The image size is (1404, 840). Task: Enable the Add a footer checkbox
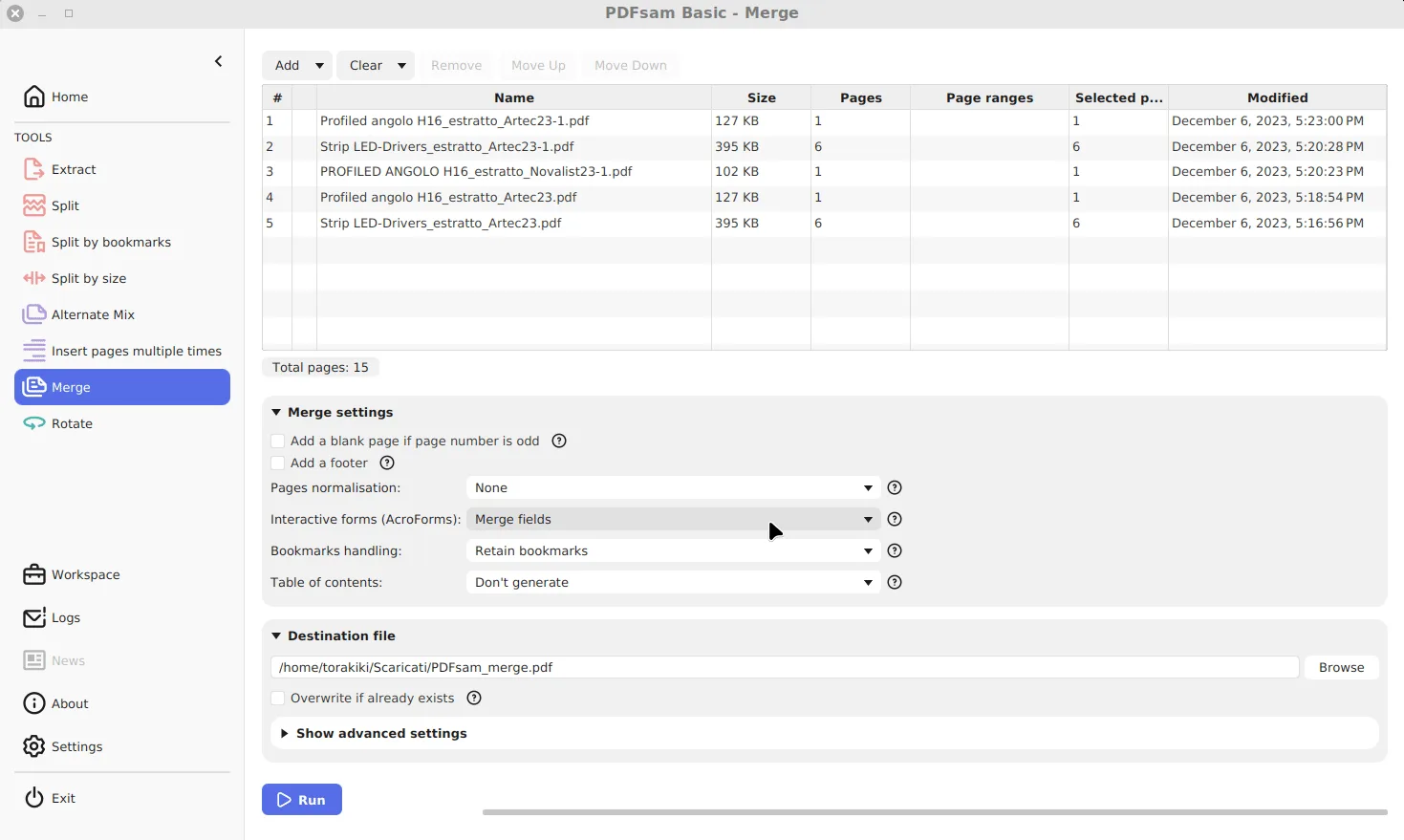278,463
